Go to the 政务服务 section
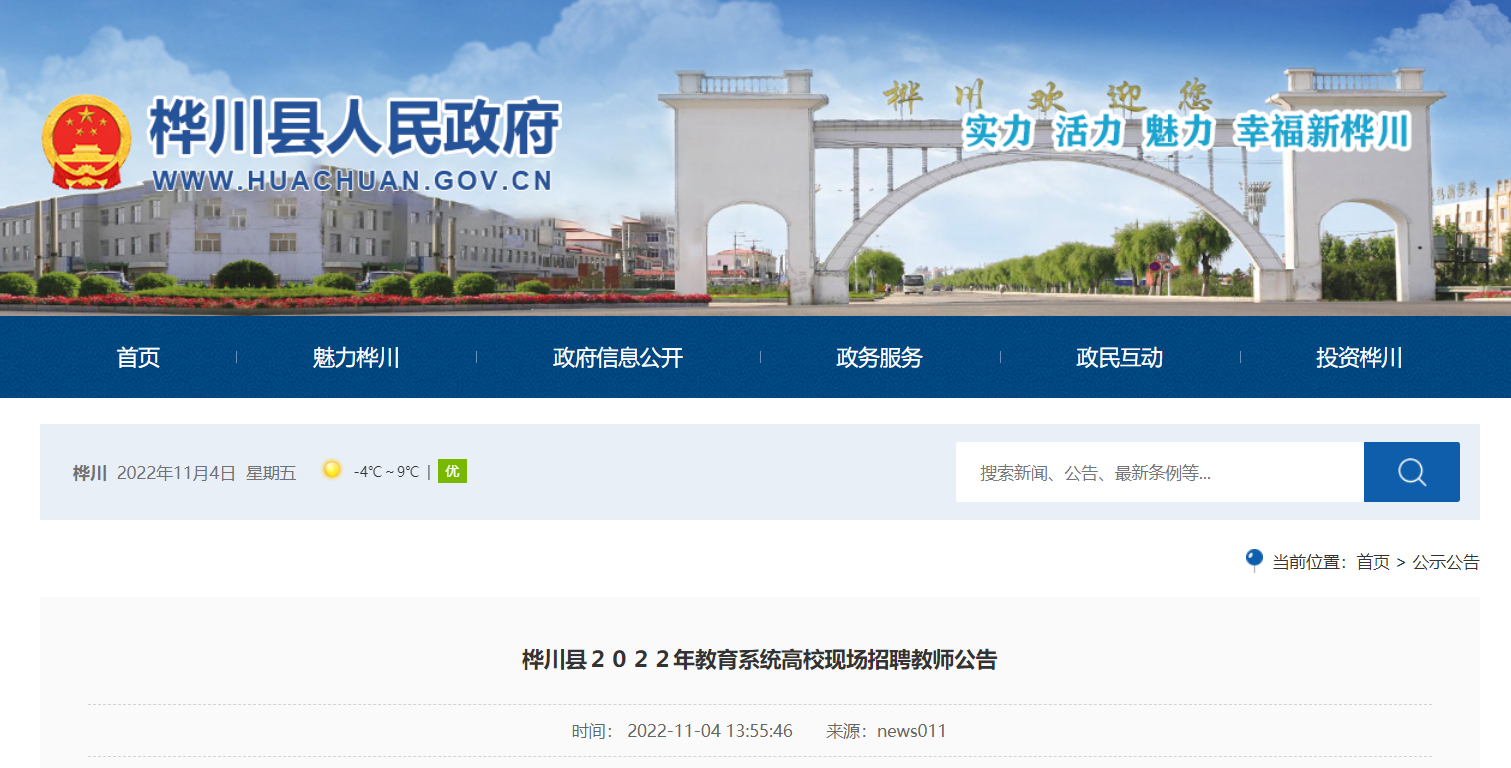This screenshot has width=1511, height=768. pos(879,357)
